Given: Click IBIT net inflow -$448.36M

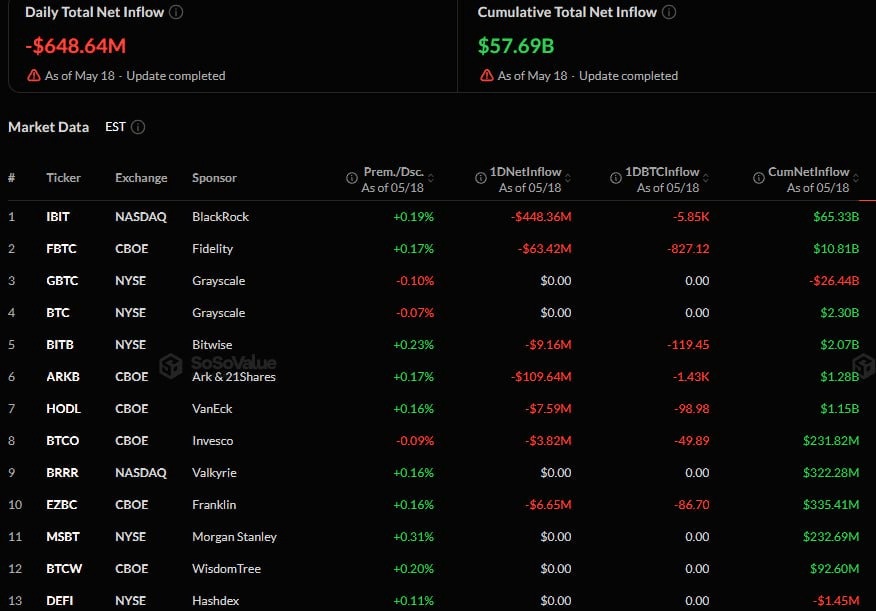Looking at the screenshot, I should [541, 217].
